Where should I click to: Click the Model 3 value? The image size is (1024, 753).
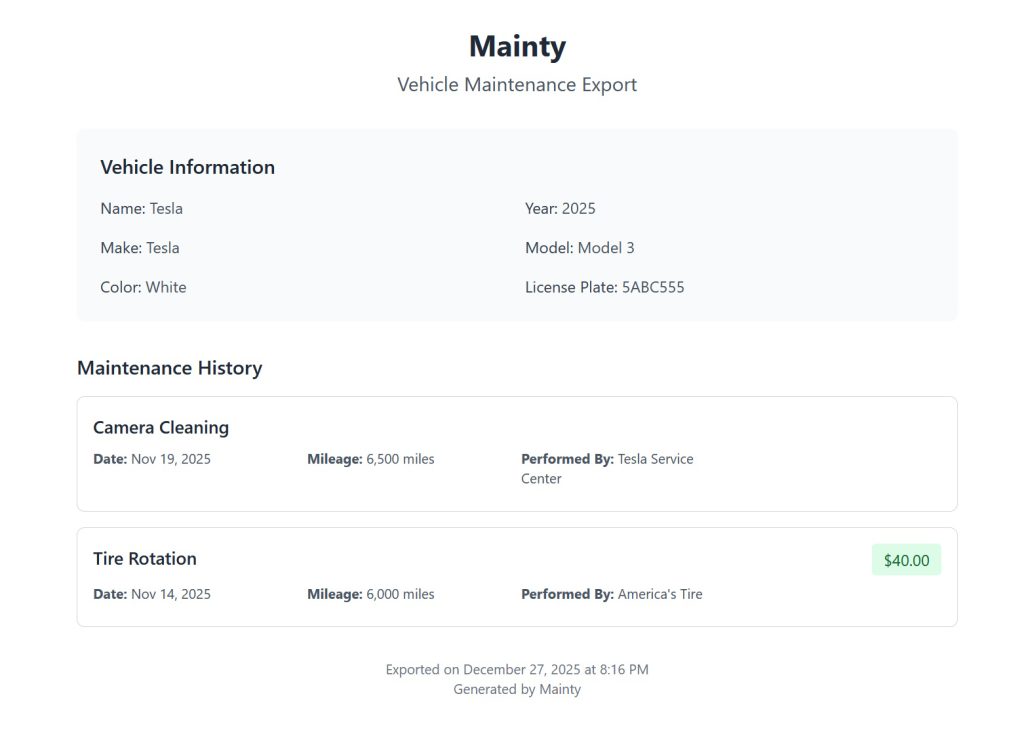click(581, 247)
